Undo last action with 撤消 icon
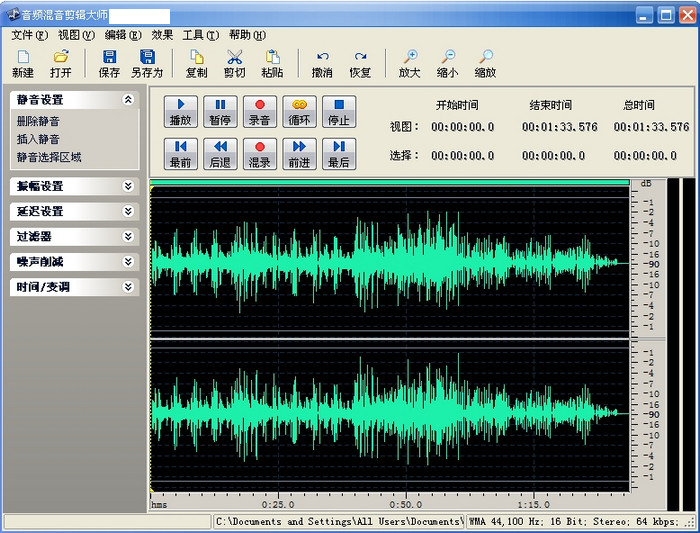This screenshot has width=700, height=533. tap(322, 63)
